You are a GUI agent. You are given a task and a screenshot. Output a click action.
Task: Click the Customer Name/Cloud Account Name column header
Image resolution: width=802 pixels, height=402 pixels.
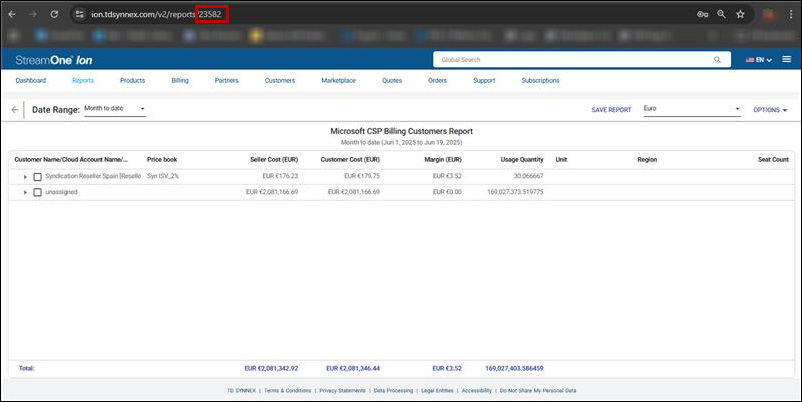coord(71,160)
